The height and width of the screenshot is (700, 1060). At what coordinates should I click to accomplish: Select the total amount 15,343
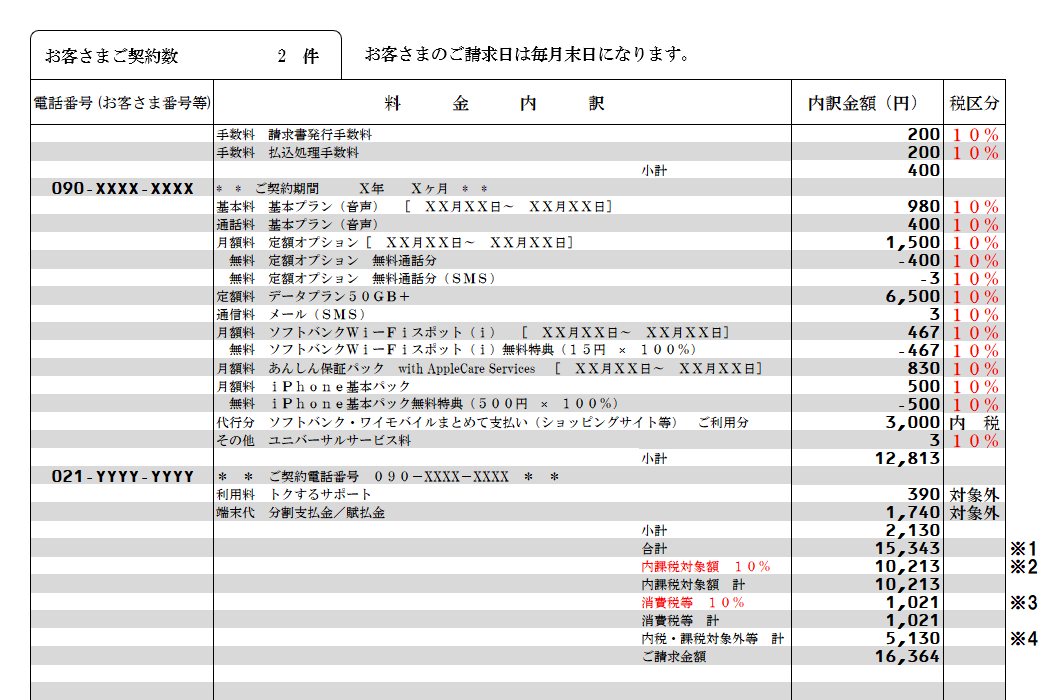point(907,549)
